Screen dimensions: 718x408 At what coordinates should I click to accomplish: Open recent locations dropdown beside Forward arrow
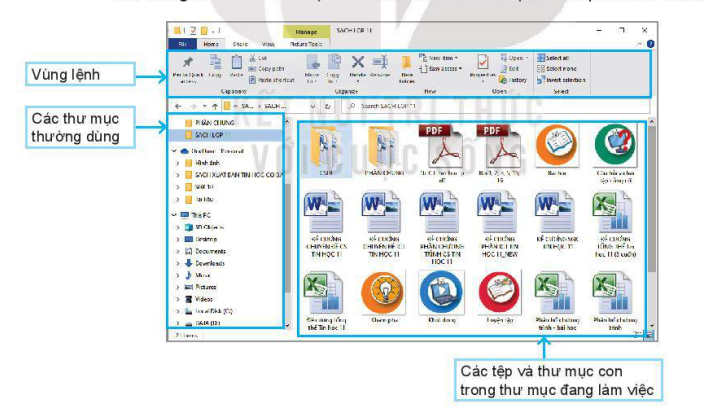[205, 106]
